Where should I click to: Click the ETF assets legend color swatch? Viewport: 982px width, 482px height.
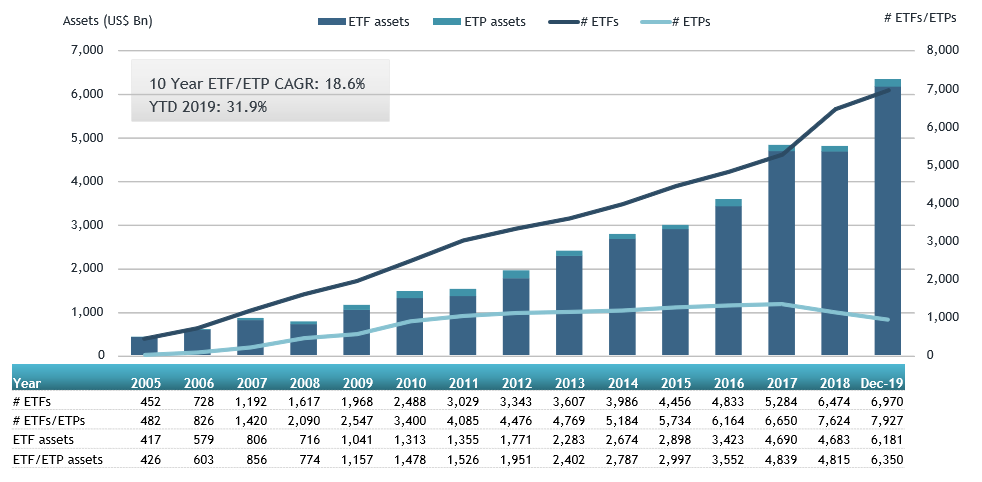tap(331, 21)
